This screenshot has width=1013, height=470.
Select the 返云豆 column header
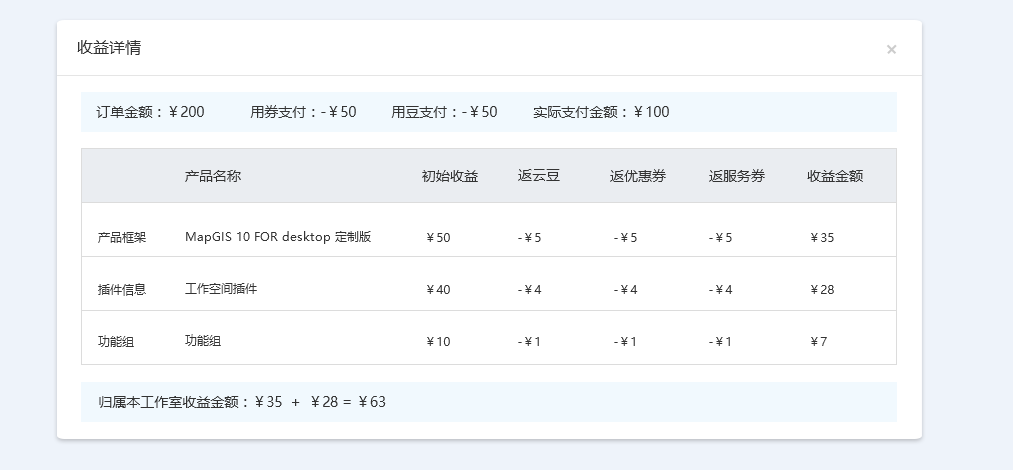[539, 176]
